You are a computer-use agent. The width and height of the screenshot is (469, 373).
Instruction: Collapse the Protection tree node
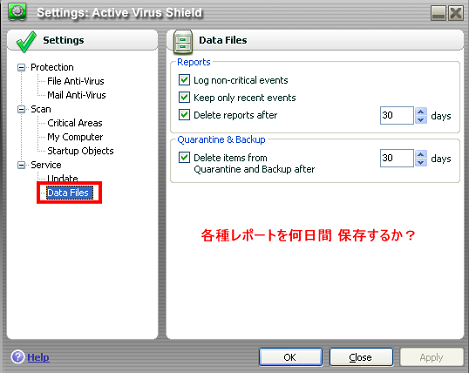click(x=21, y=68)
